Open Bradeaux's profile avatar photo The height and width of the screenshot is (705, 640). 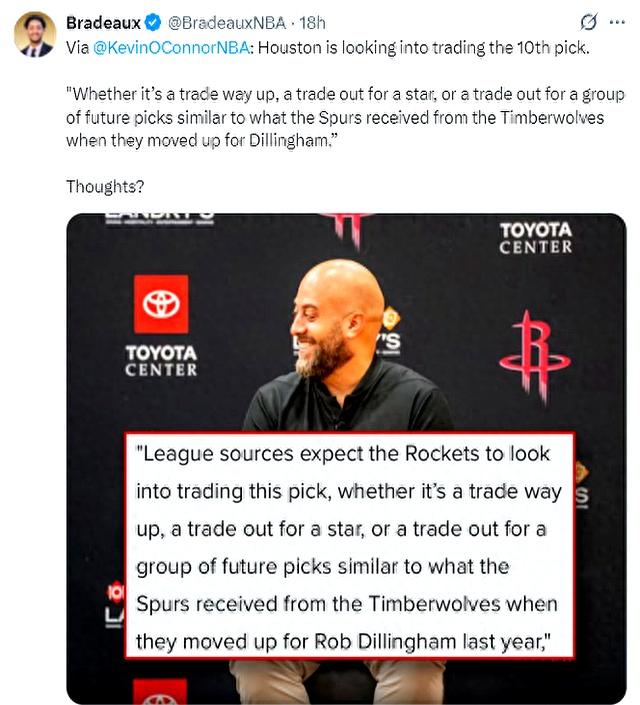pyautogui.click(x=35, y=35)
